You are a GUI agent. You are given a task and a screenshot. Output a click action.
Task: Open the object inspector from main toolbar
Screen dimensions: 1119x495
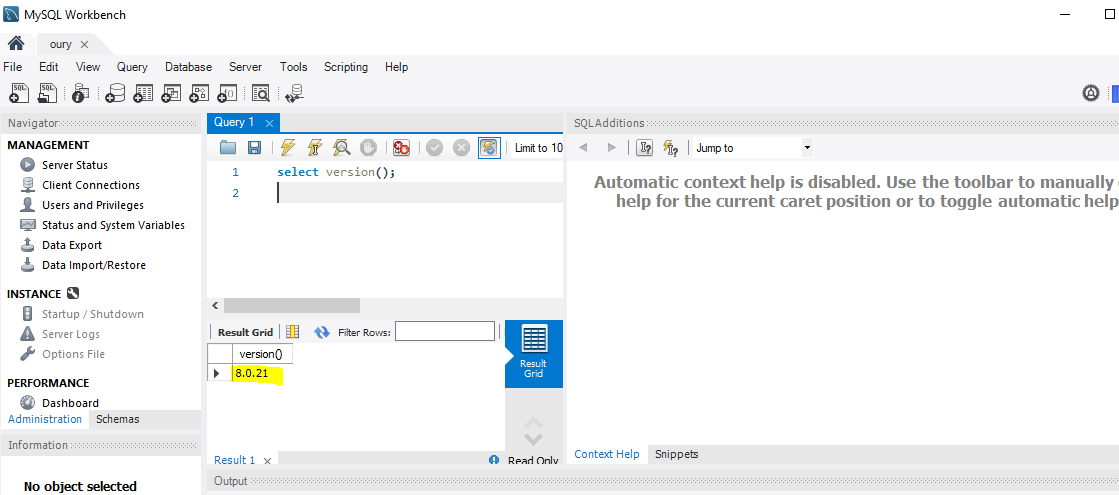pyautogui.click(x=81, y=92)
